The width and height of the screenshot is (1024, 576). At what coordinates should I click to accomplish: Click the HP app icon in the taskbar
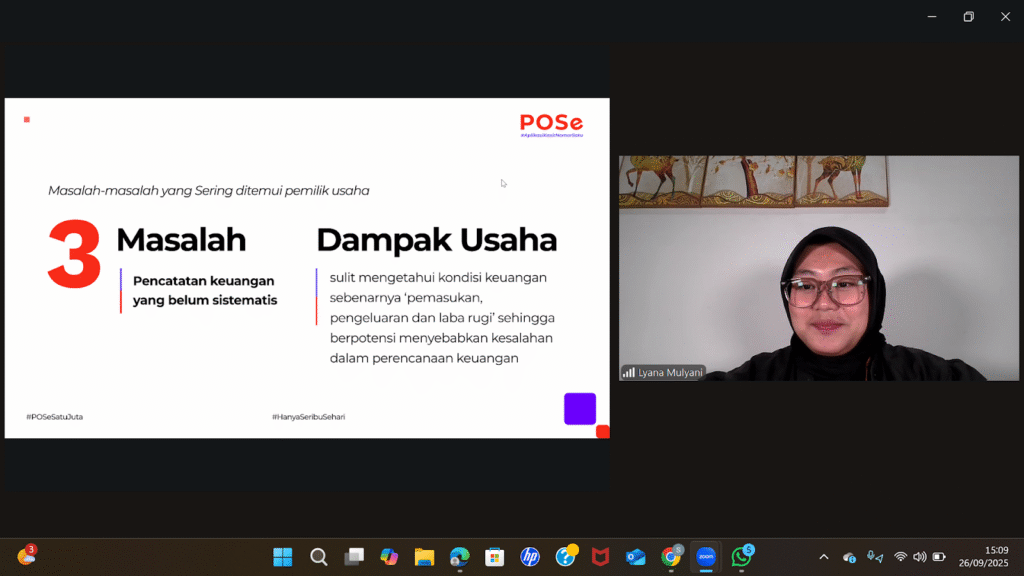click(x=530, y=557)
